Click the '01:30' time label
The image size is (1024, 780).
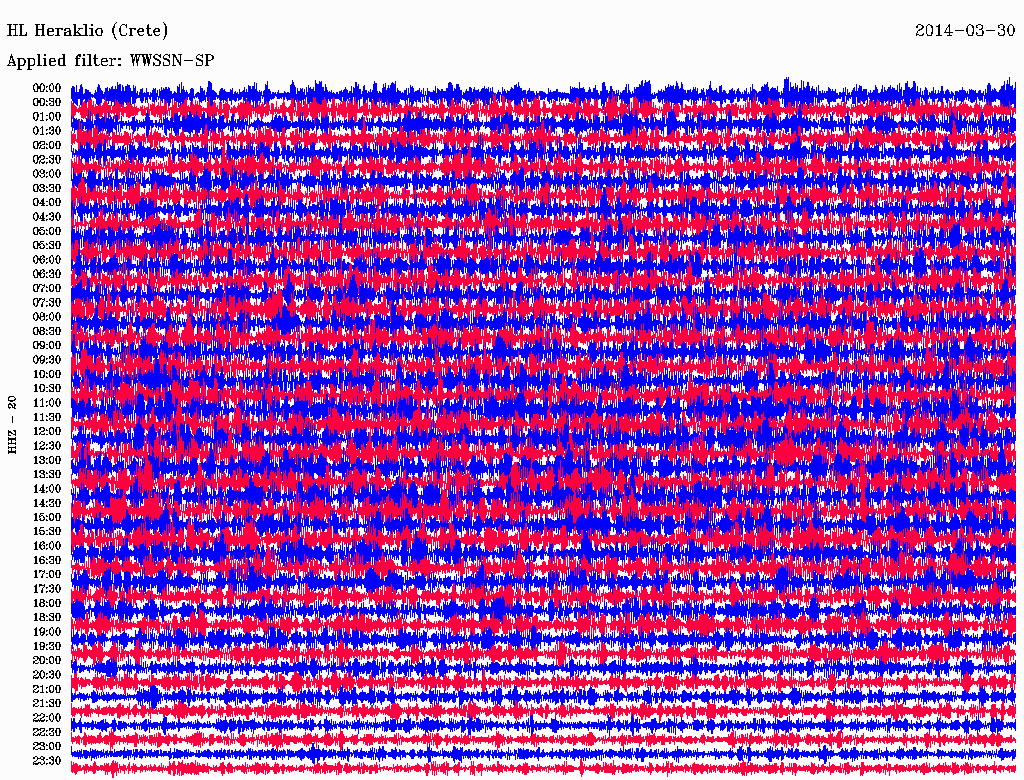(x=47, y=131)
